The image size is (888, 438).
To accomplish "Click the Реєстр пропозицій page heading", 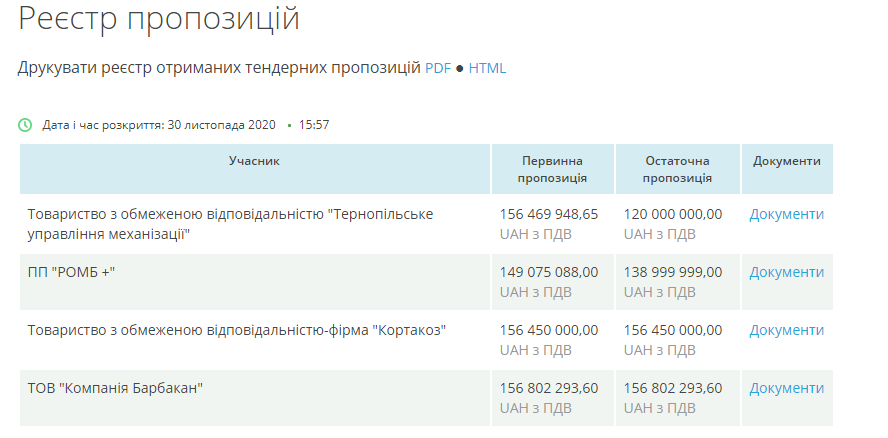I will (x=159, y=19).
